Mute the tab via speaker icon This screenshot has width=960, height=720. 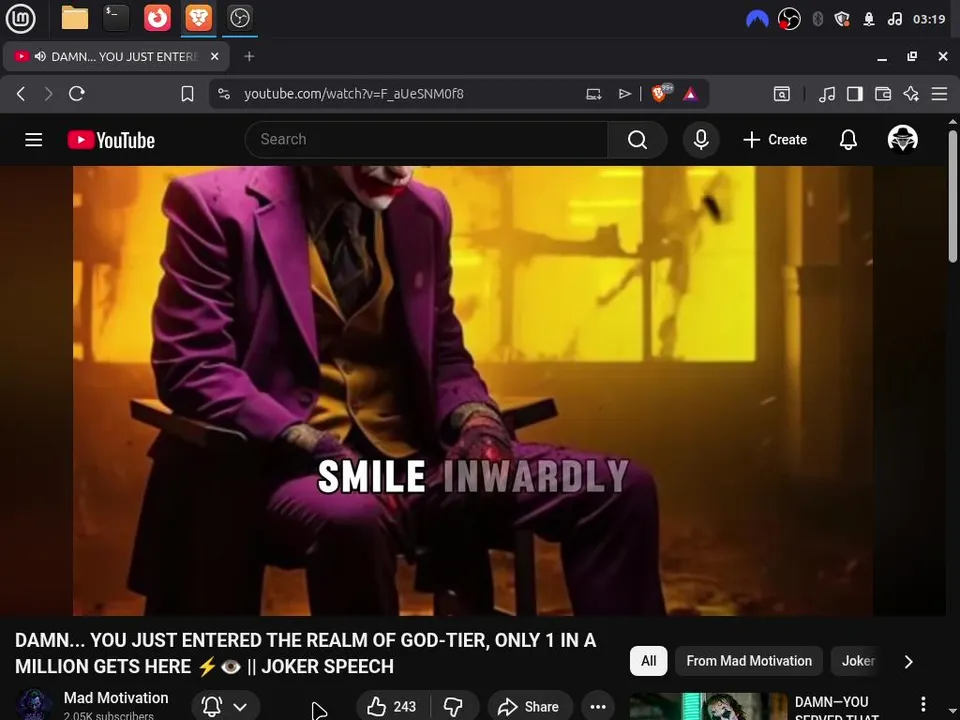[40, 56]
